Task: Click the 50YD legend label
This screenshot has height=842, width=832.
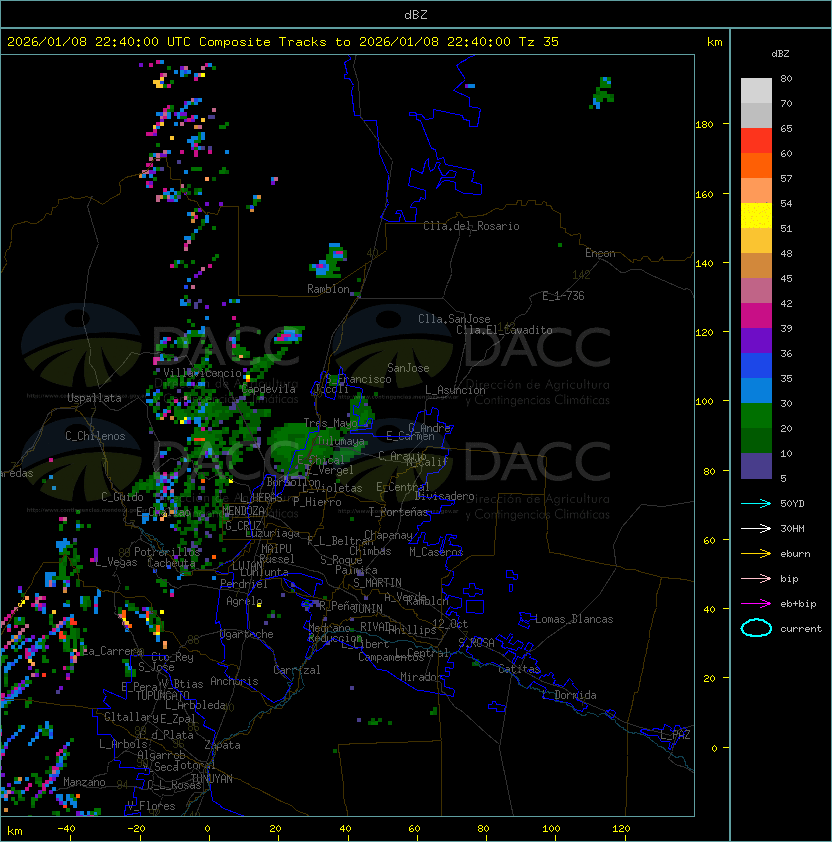Action: 792,503
